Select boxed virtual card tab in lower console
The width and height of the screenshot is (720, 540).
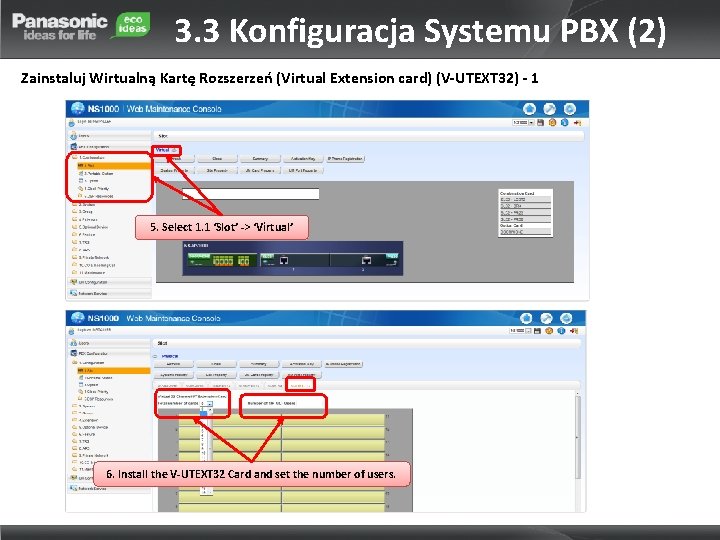[300, 385]
